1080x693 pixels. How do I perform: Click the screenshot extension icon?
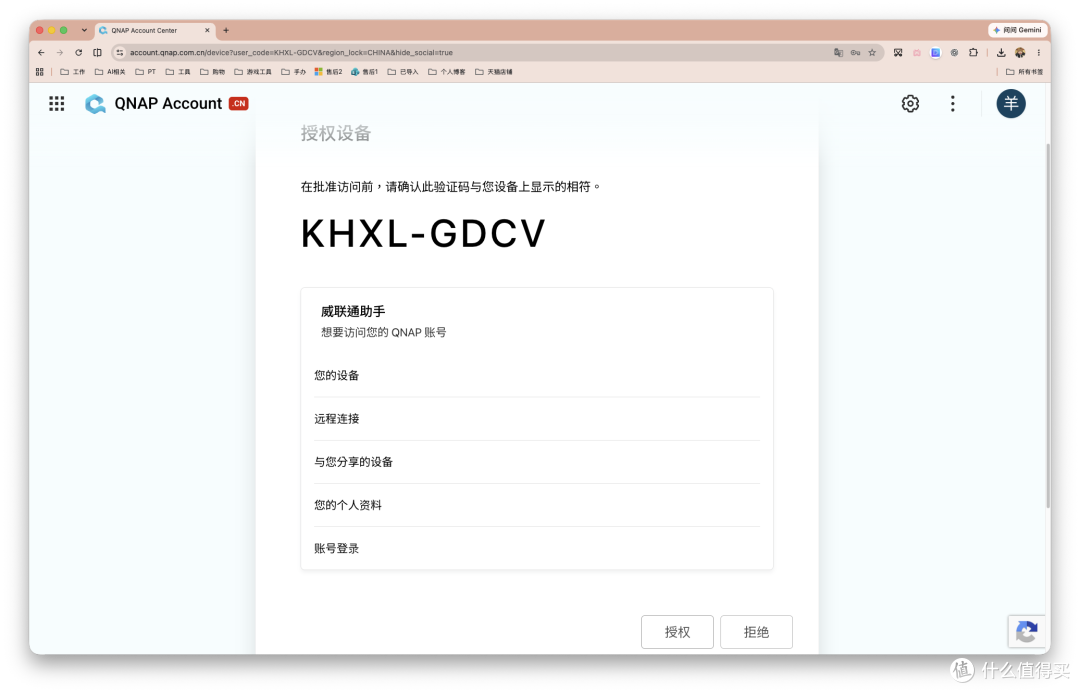[897, 52]
